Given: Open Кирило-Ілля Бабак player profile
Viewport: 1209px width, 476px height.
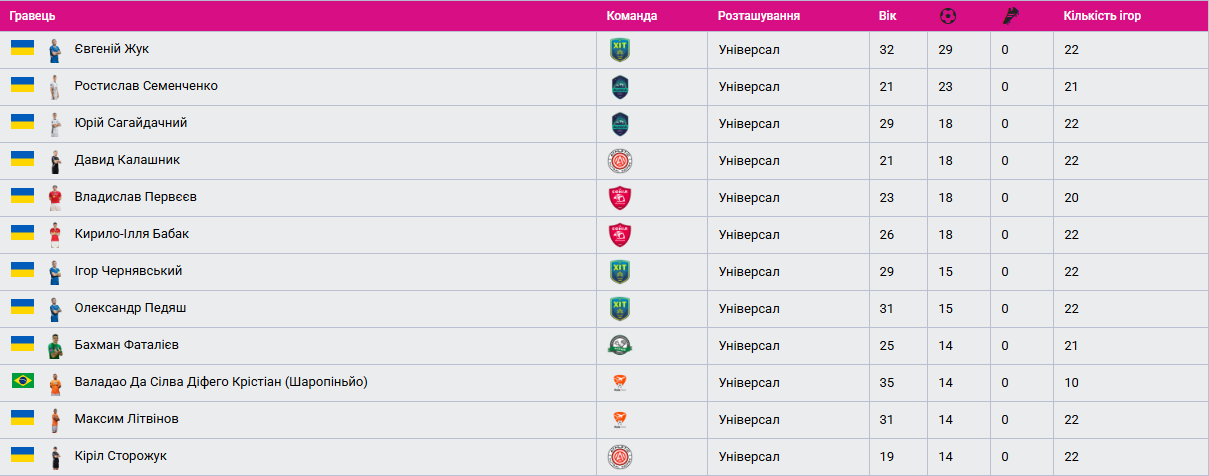Looking at the screenshot, I should (131, 234).
